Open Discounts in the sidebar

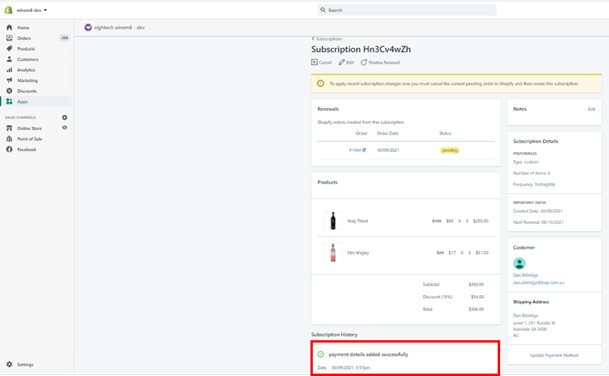click(27, 91)
